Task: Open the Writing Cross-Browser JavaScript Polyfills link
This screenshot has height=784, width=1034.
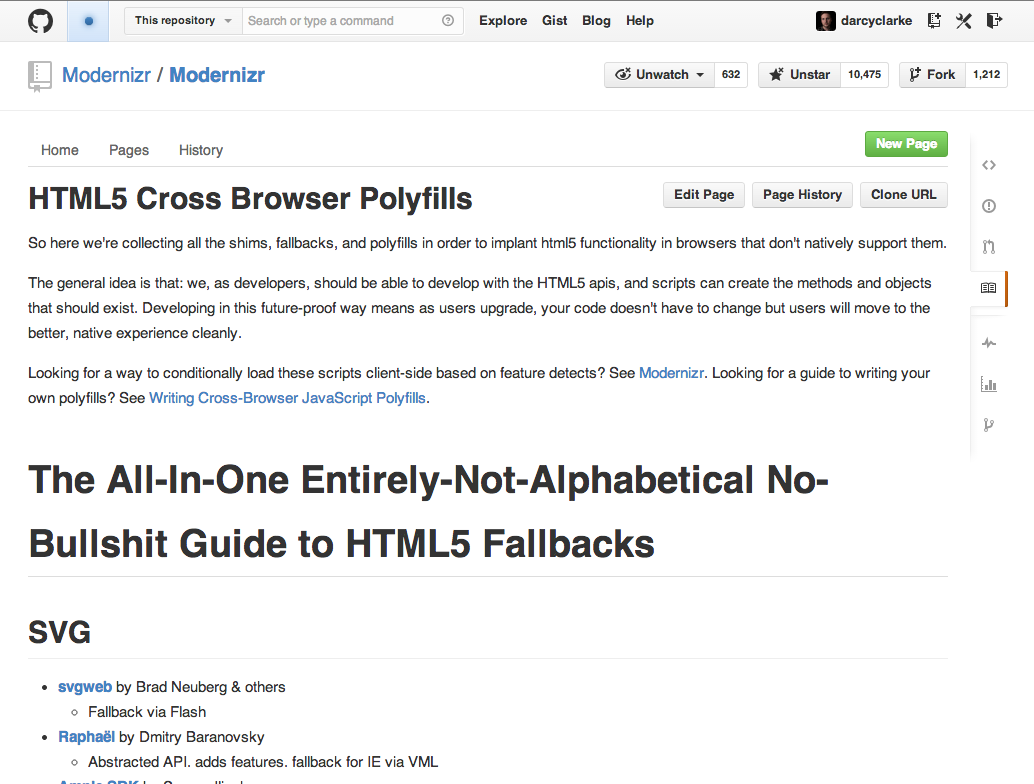Action: (288, 398)
